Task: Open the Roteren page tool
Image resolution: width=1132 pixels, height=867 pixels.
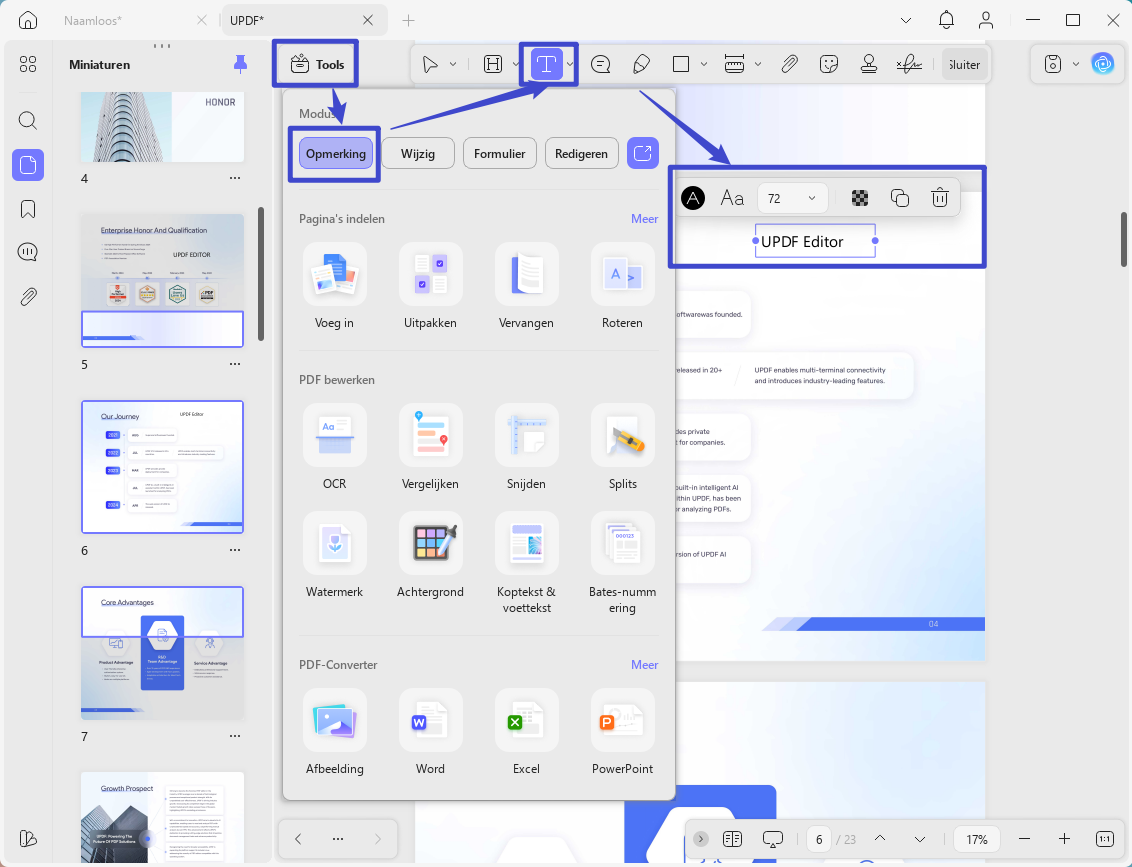Action: pos(622,287)
